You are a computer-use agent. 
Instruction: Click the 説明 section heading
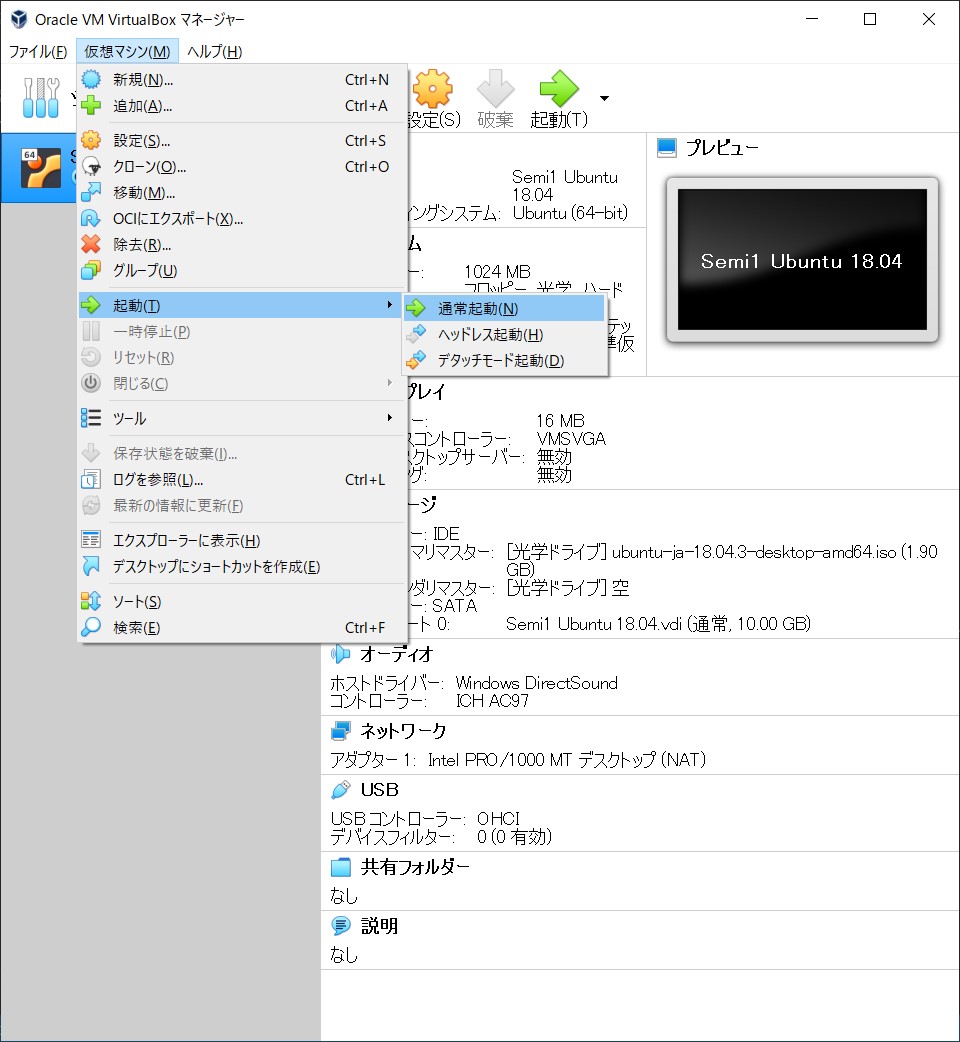[x=379, y=925]
